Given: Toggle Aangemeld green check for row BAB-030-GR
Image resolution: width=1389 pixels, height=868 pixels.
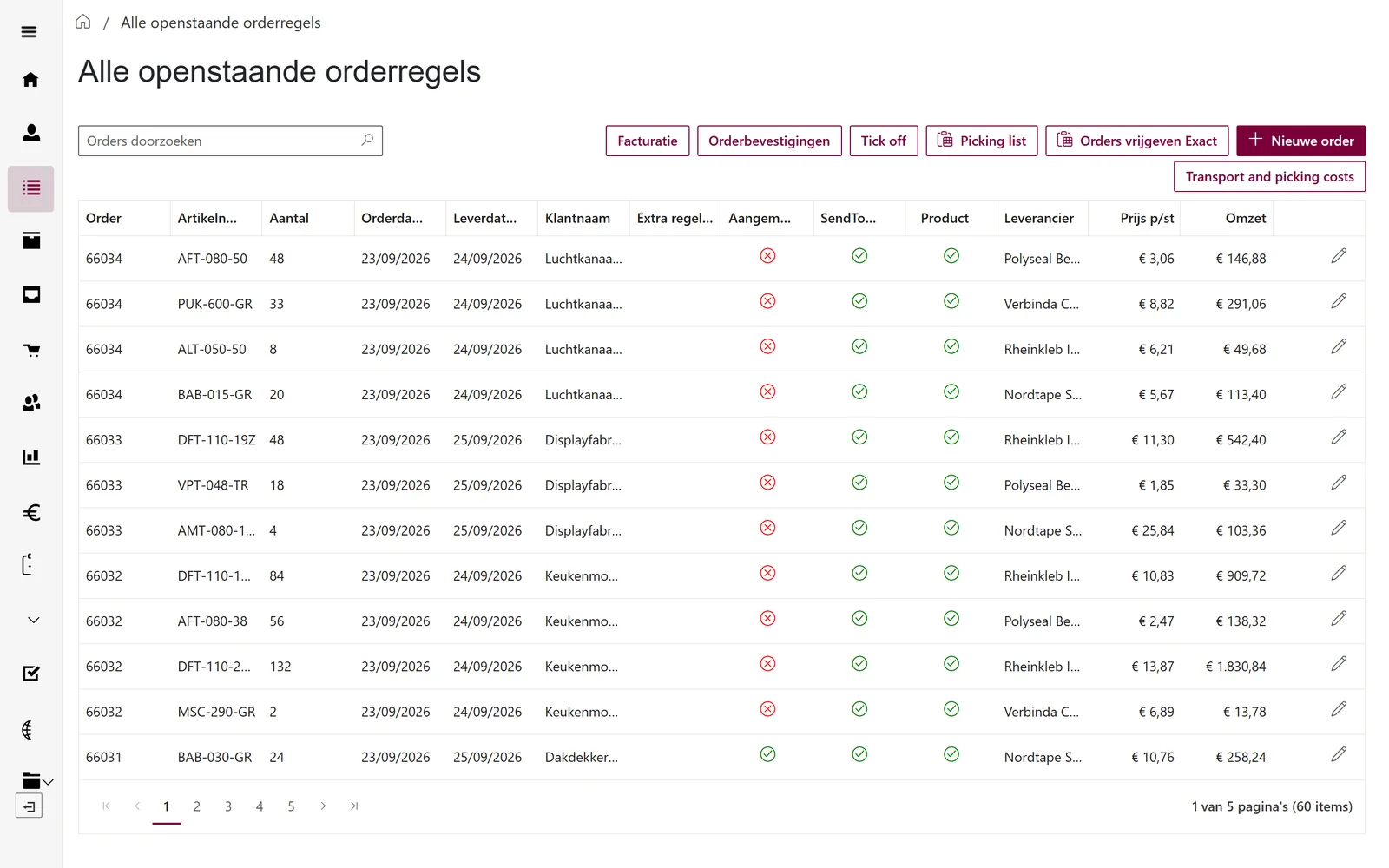Looking at the screenshot, I should 767,754.
